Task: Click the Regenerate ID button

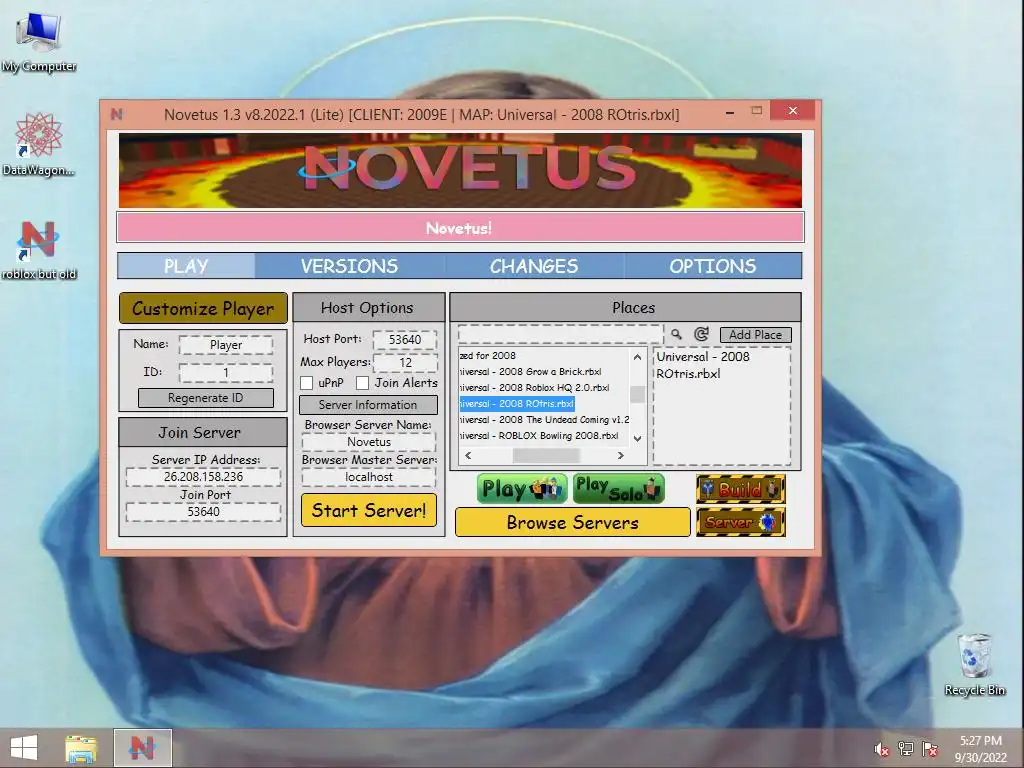Action: (206, 398)
